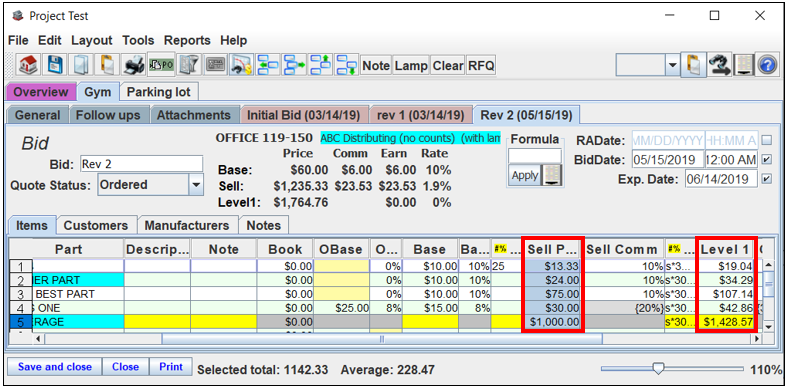Expand the empty toolbar combo box arrow
786x389 pixels.
click(672, 66)
